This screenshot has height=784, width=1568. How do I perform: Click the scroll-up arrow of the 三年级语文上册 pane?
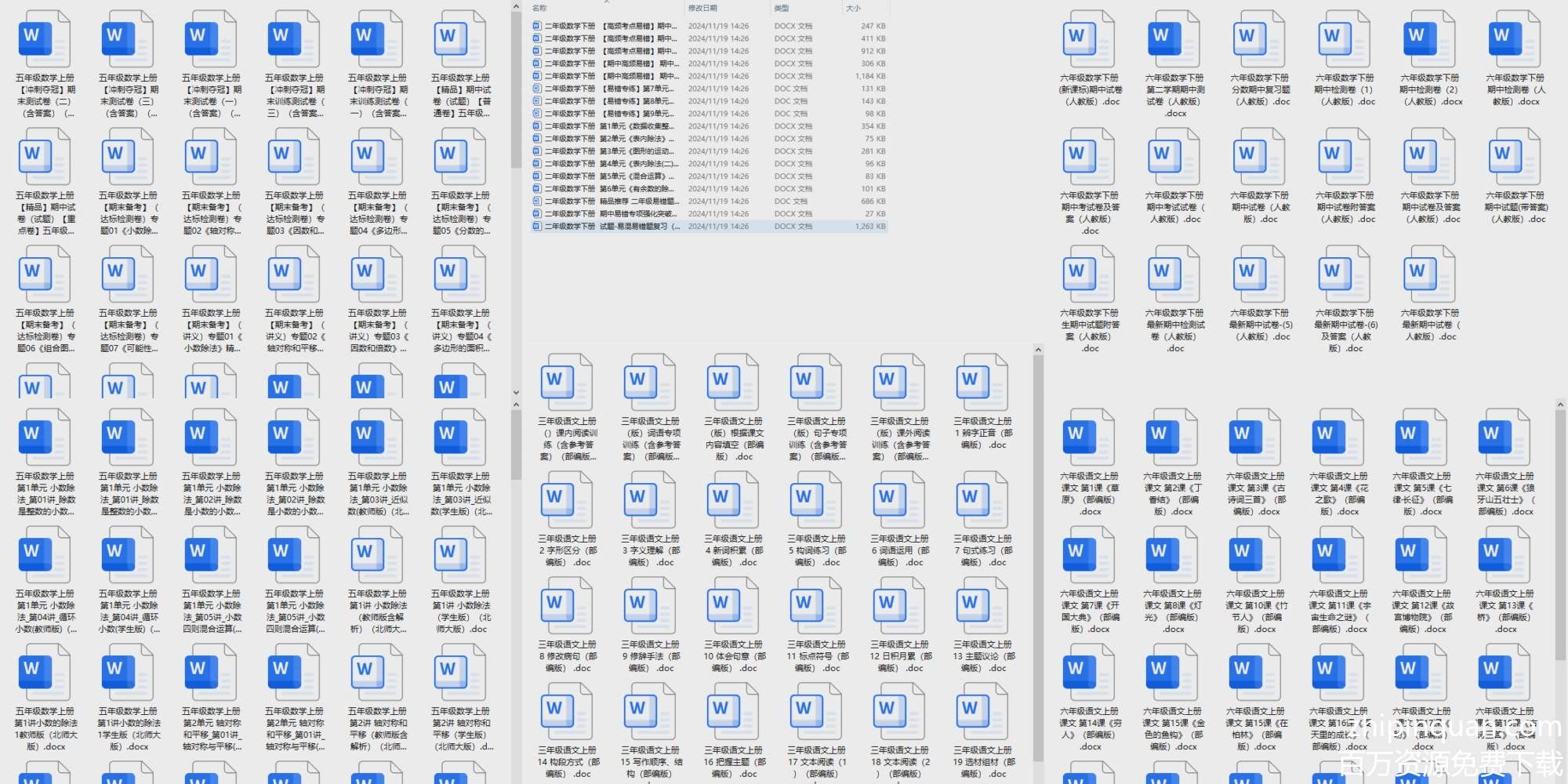[1038, 350]
